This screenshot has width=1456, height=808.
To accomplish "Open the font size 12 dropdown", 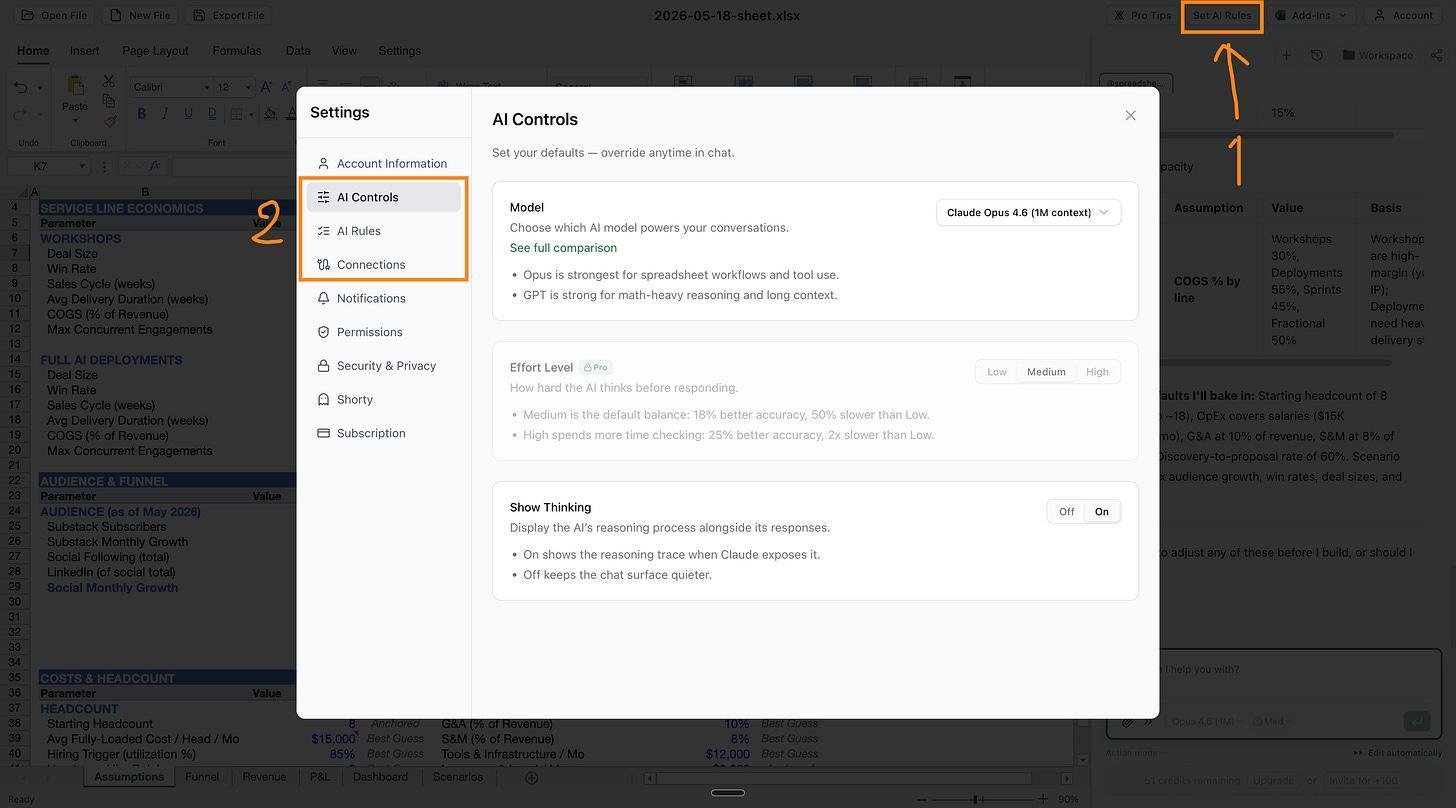I will [x=235, y=87].
